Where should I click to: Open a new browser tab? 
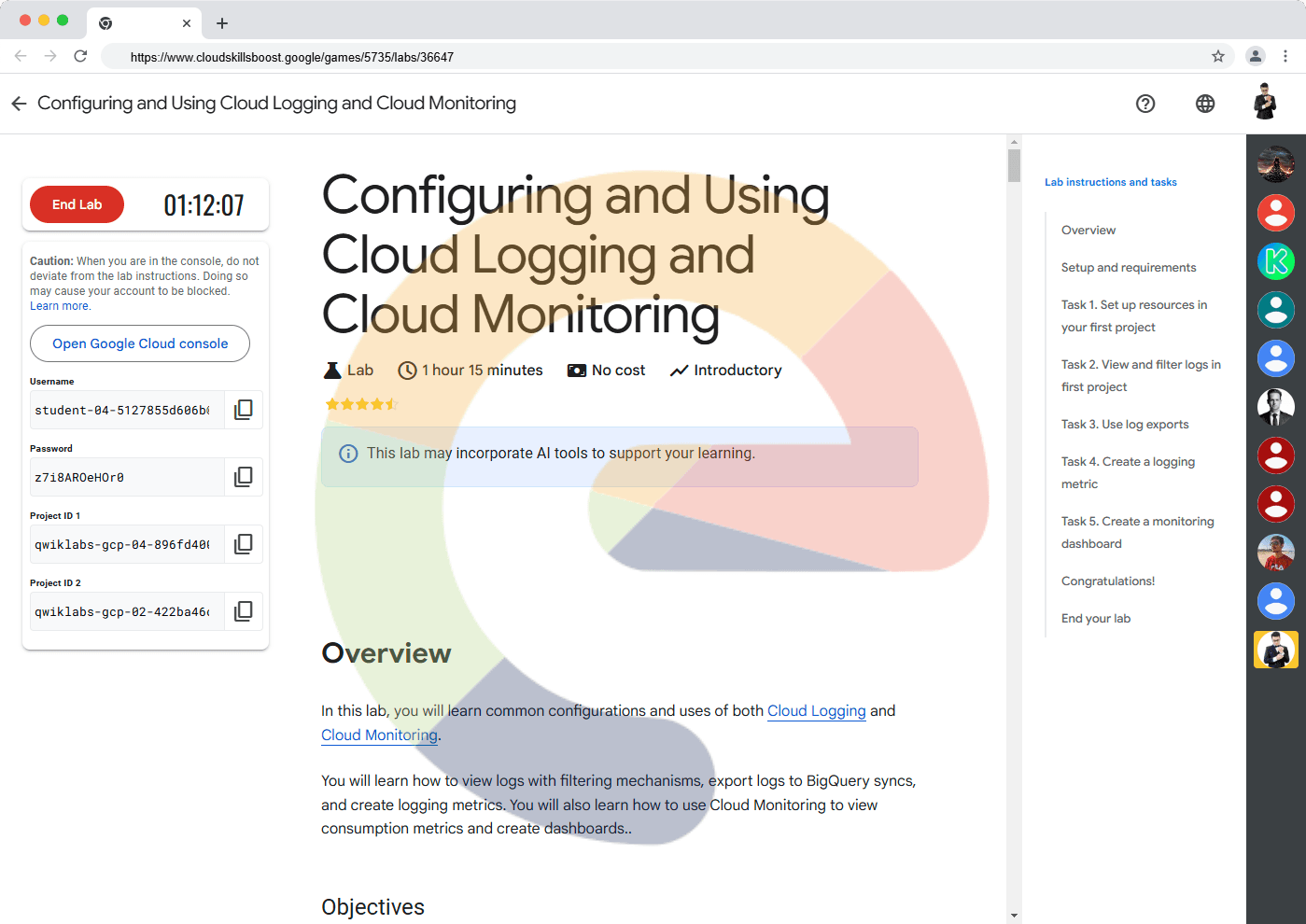(222, 23)
